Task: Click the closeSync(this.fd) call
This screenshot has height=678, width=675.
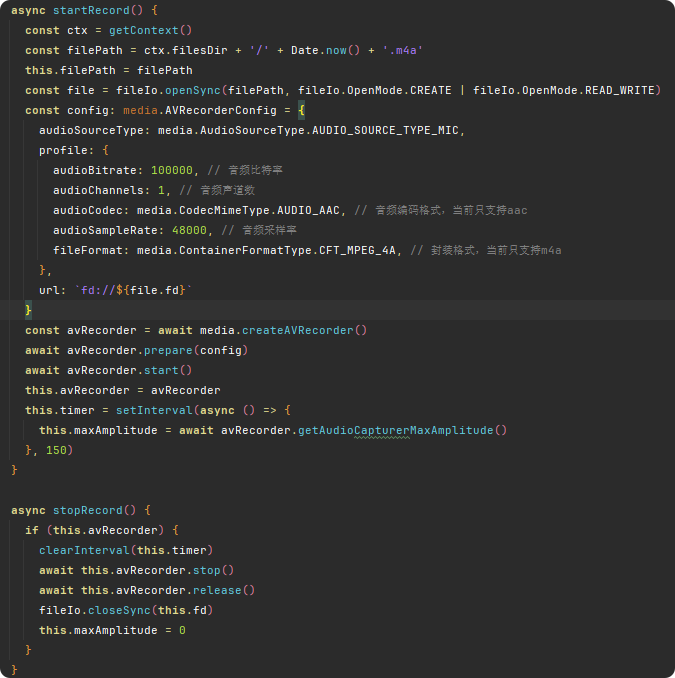Action: click(150, 610)
